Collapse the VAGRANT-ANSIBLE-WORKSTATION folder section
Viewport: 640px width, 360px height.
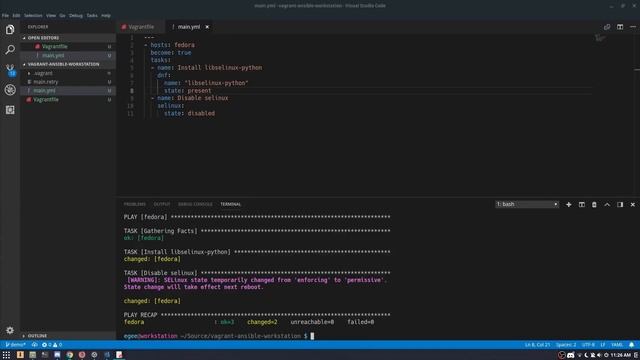pyautogui.click(x=68, y=64)
